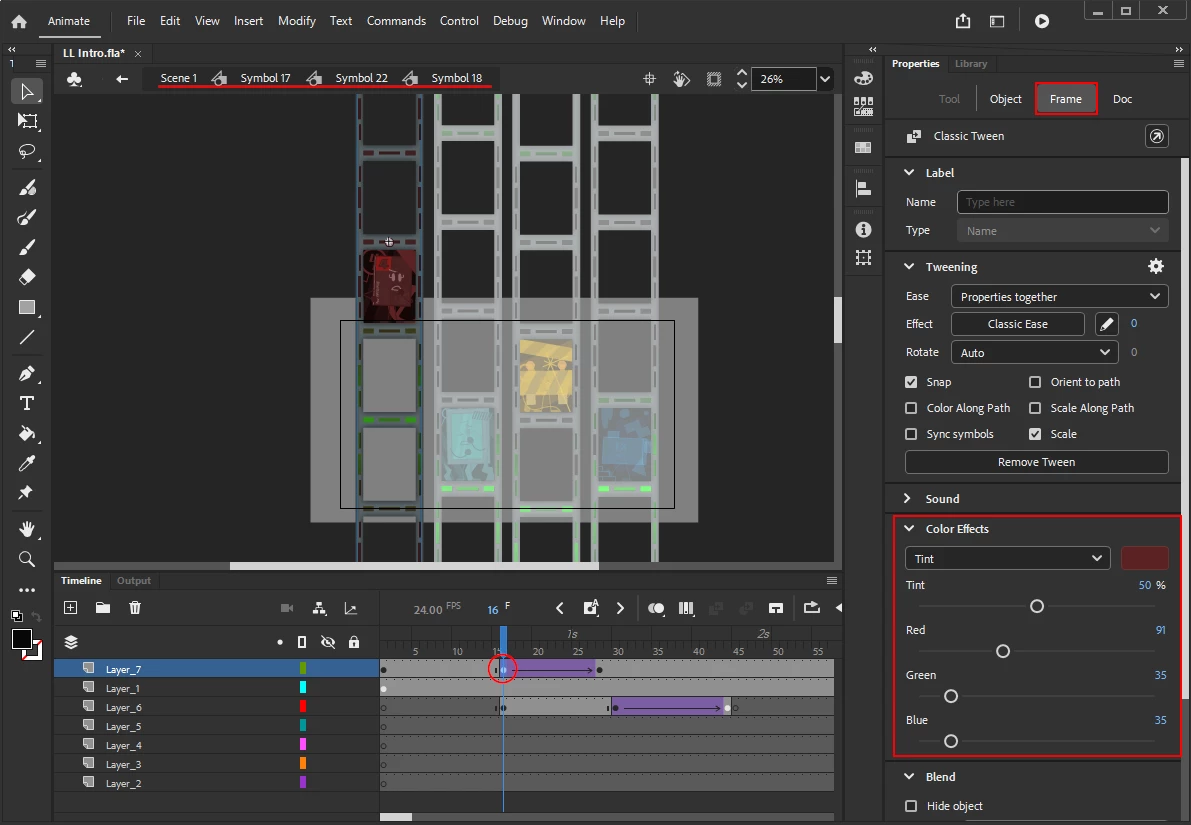The height and width of the screenshot is (825, 1191).
Task: Enable the Orient to path checkbox
Action: click(1035, 382)
